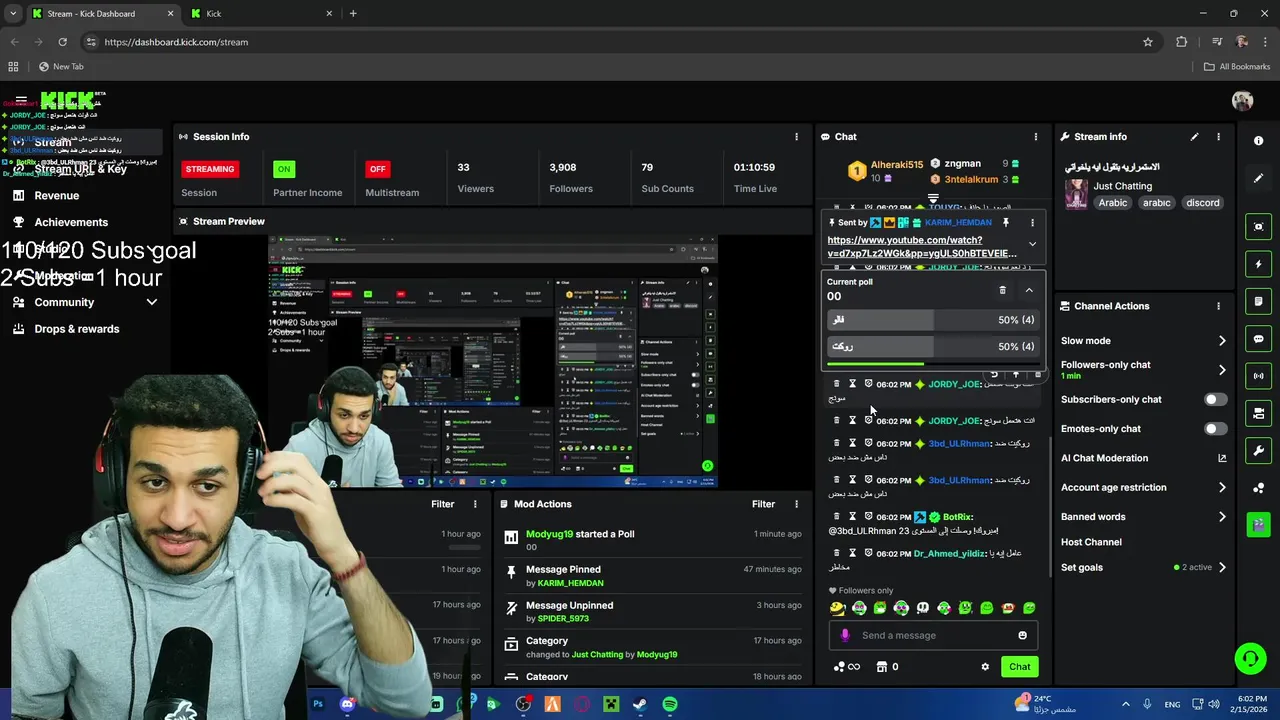This screenshot has width=1280, height=720.
Task: Click the document icon in right sidebar
Action: tap(1259, 302)
